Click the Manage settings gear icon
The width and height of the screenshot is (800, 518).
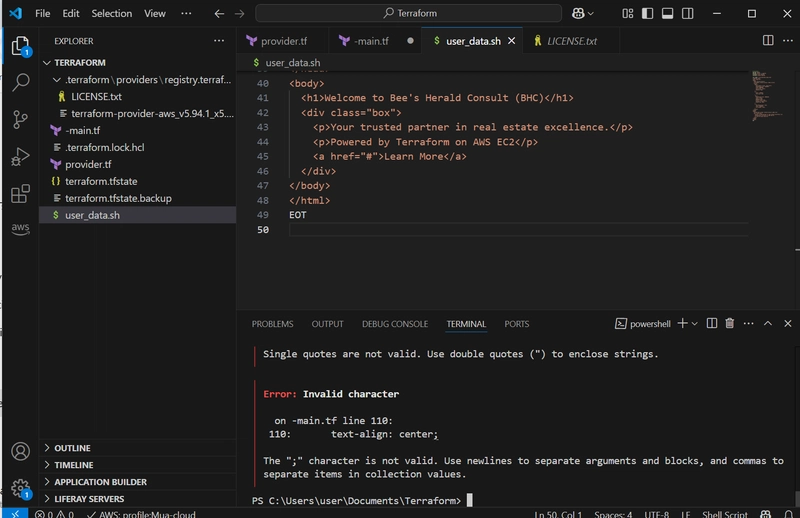pyautogui.click(x=20, y=488)
